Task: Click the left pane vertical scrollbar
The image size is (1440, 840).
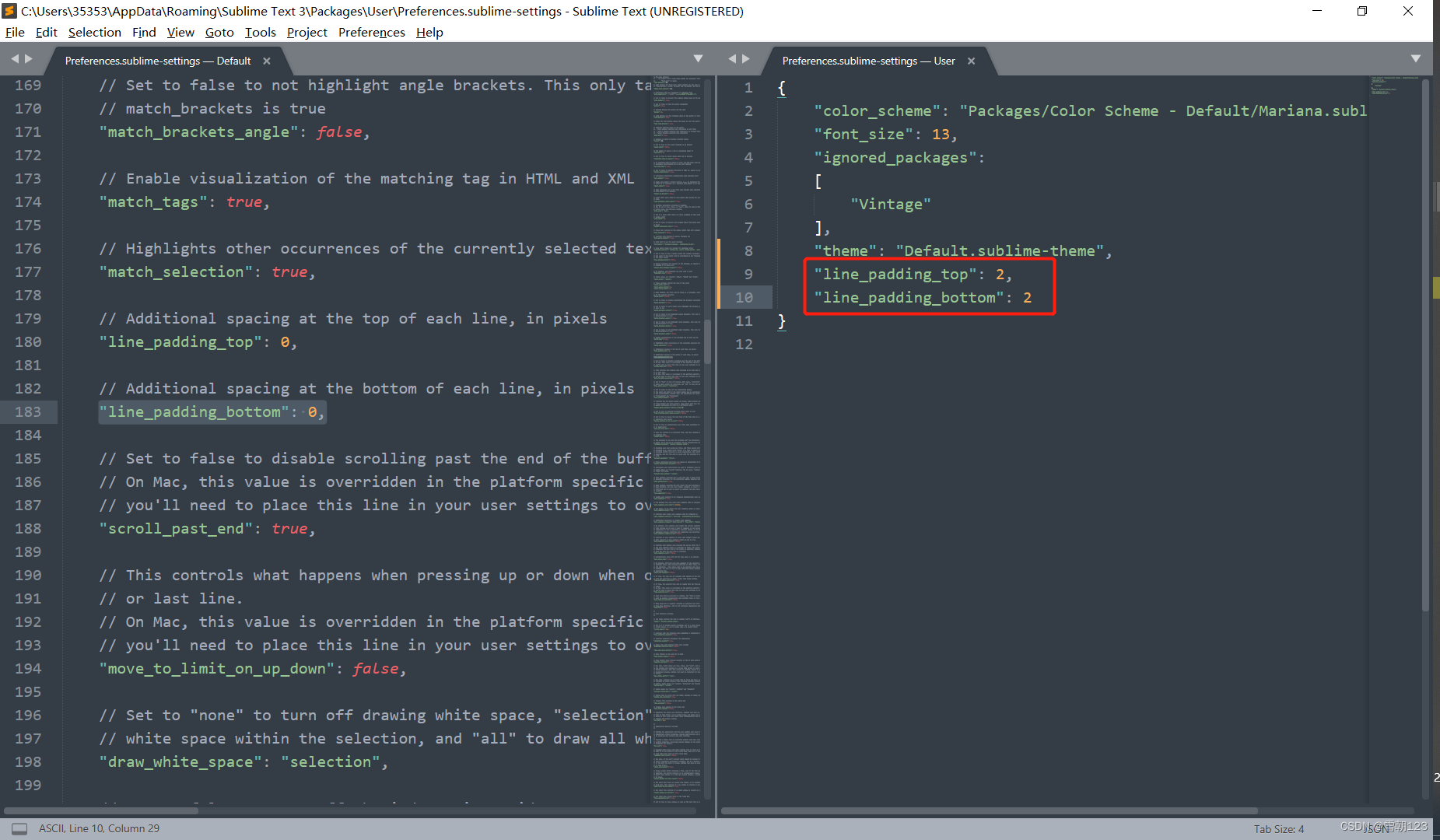Action: coord(708,342)
